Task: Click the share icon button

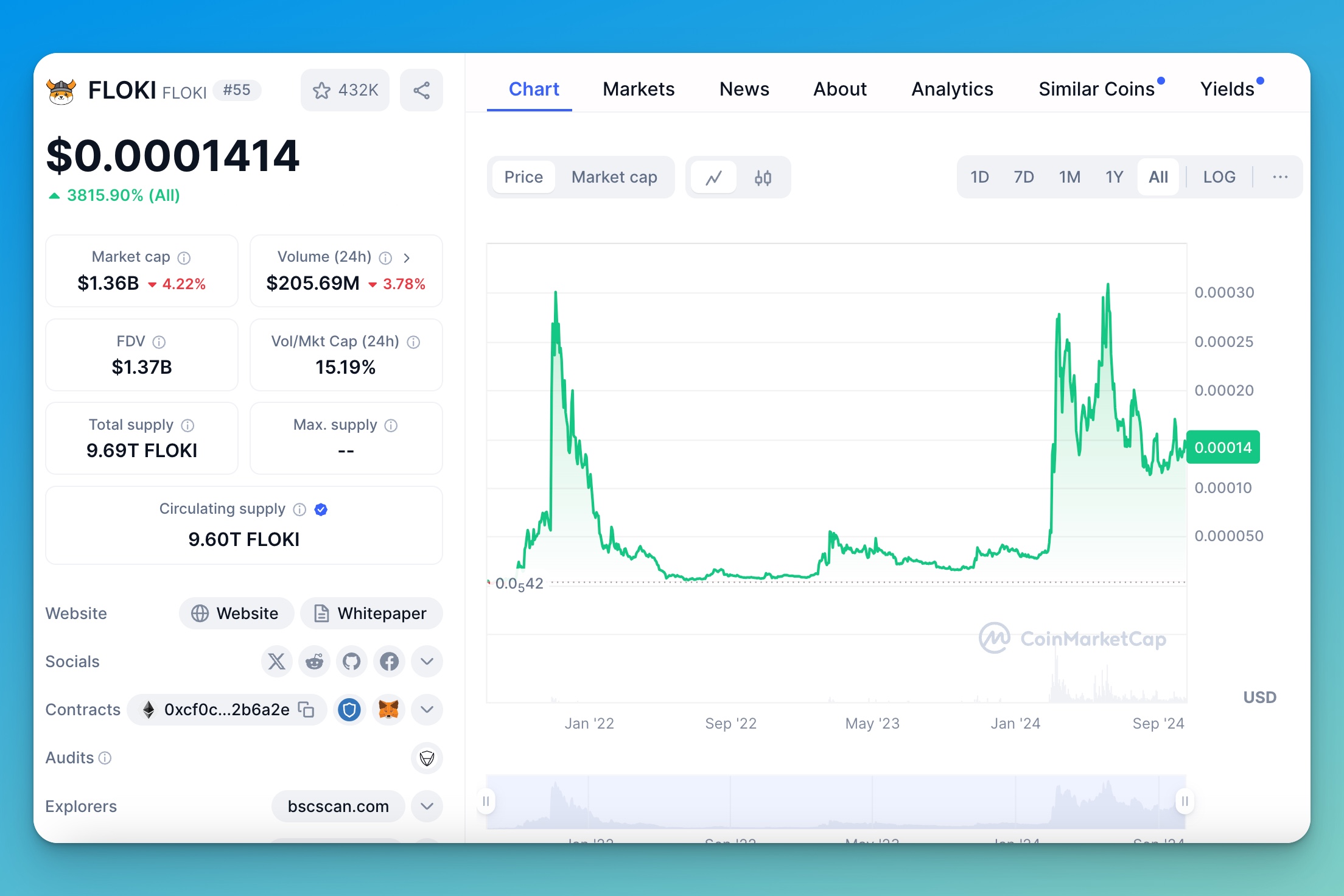Action: pyautogui.click(x=421, y=90)
